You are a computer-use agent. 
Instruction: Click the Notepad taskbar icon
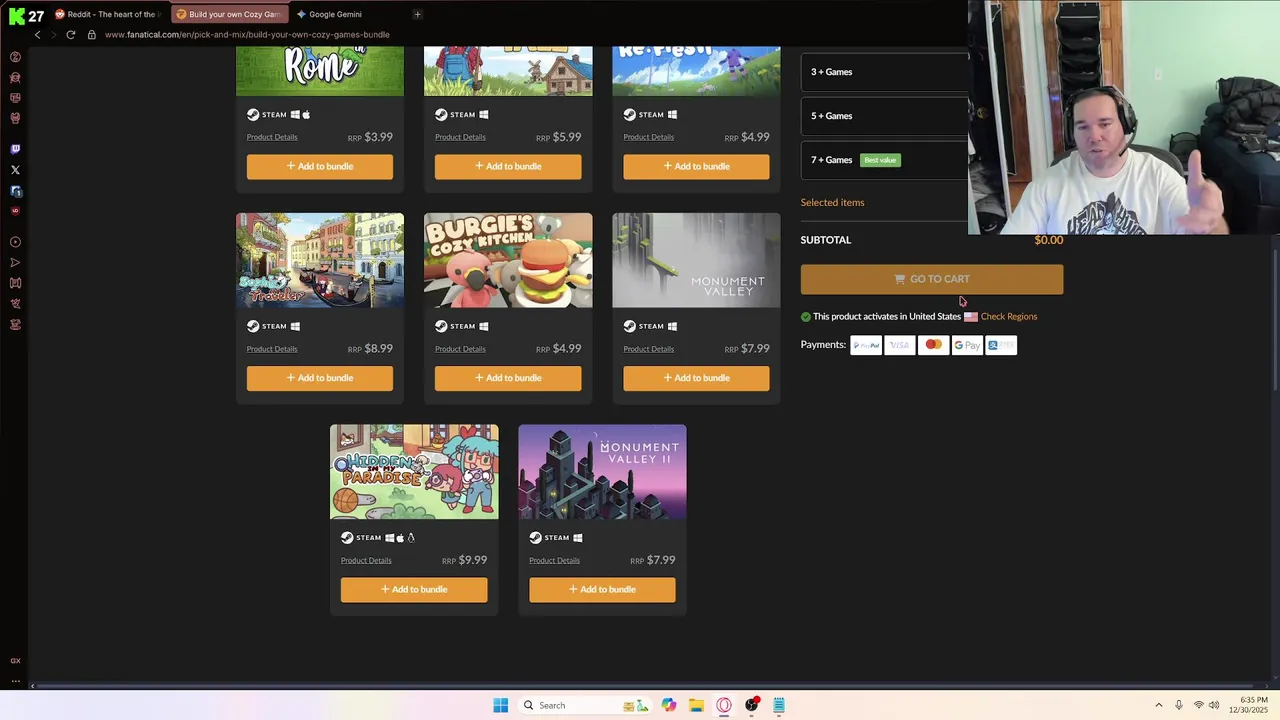[x=779, y=705]
